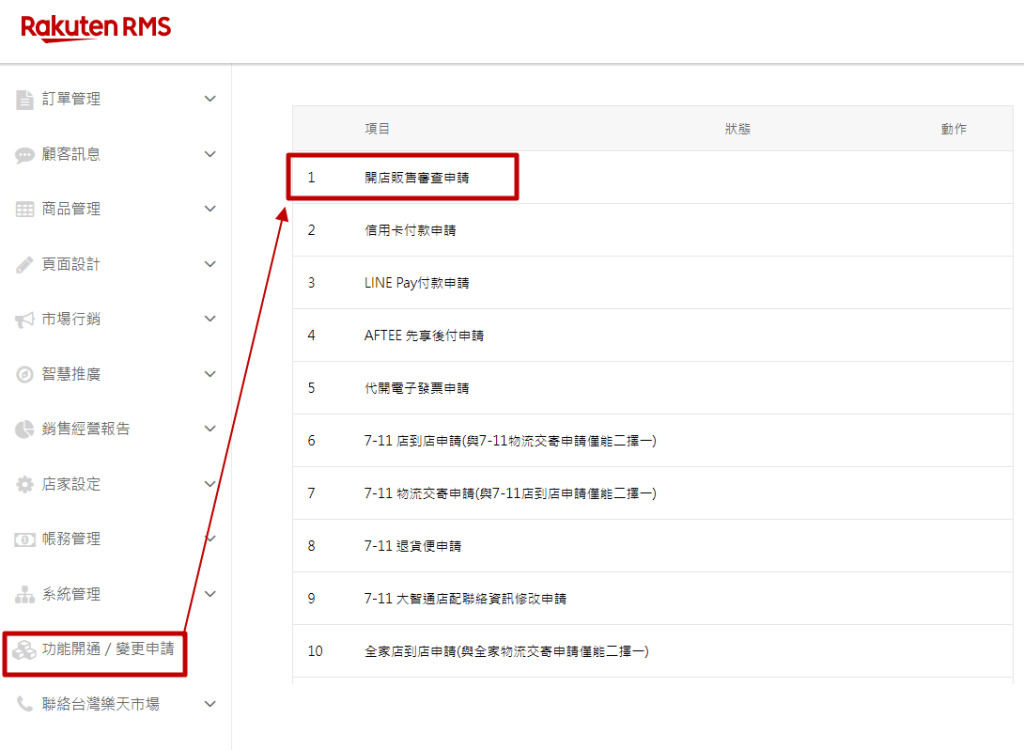Expand the 聯絡台灣樂天市場 chevron

coord(210,704)
